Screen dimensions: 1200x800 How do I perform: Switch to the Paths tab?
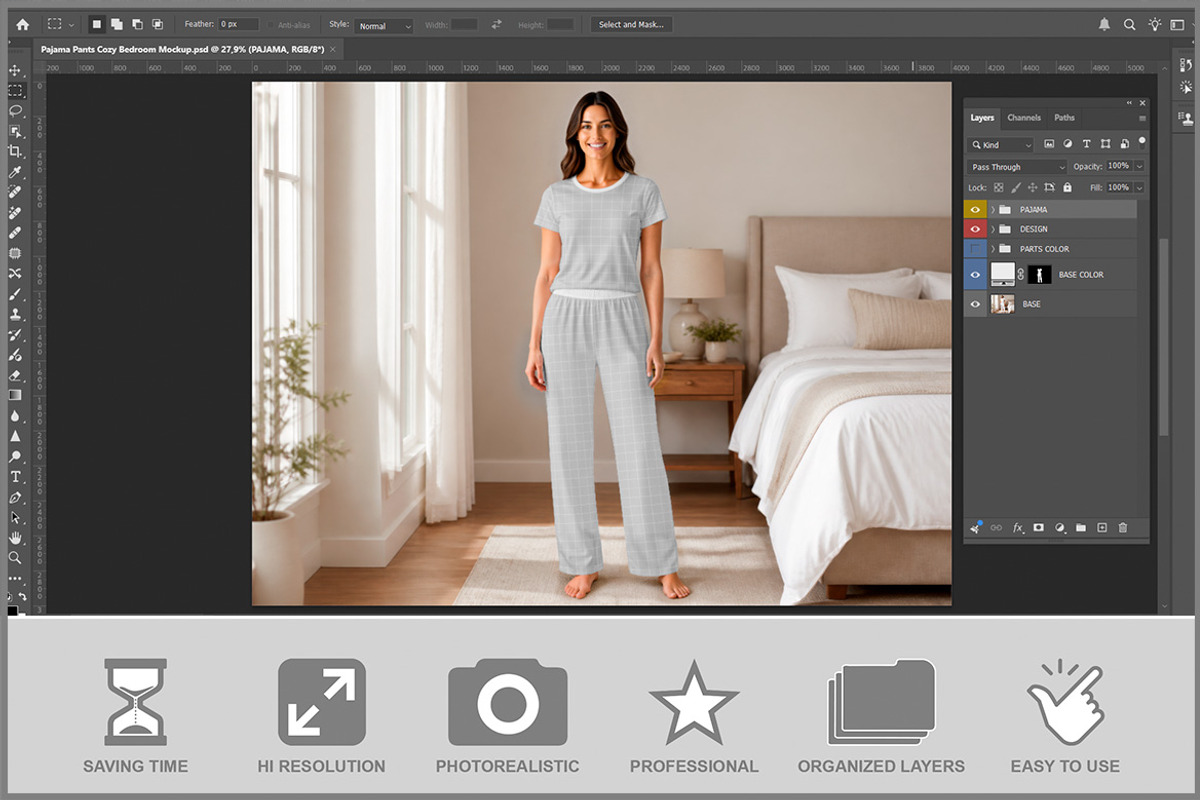1064,118
